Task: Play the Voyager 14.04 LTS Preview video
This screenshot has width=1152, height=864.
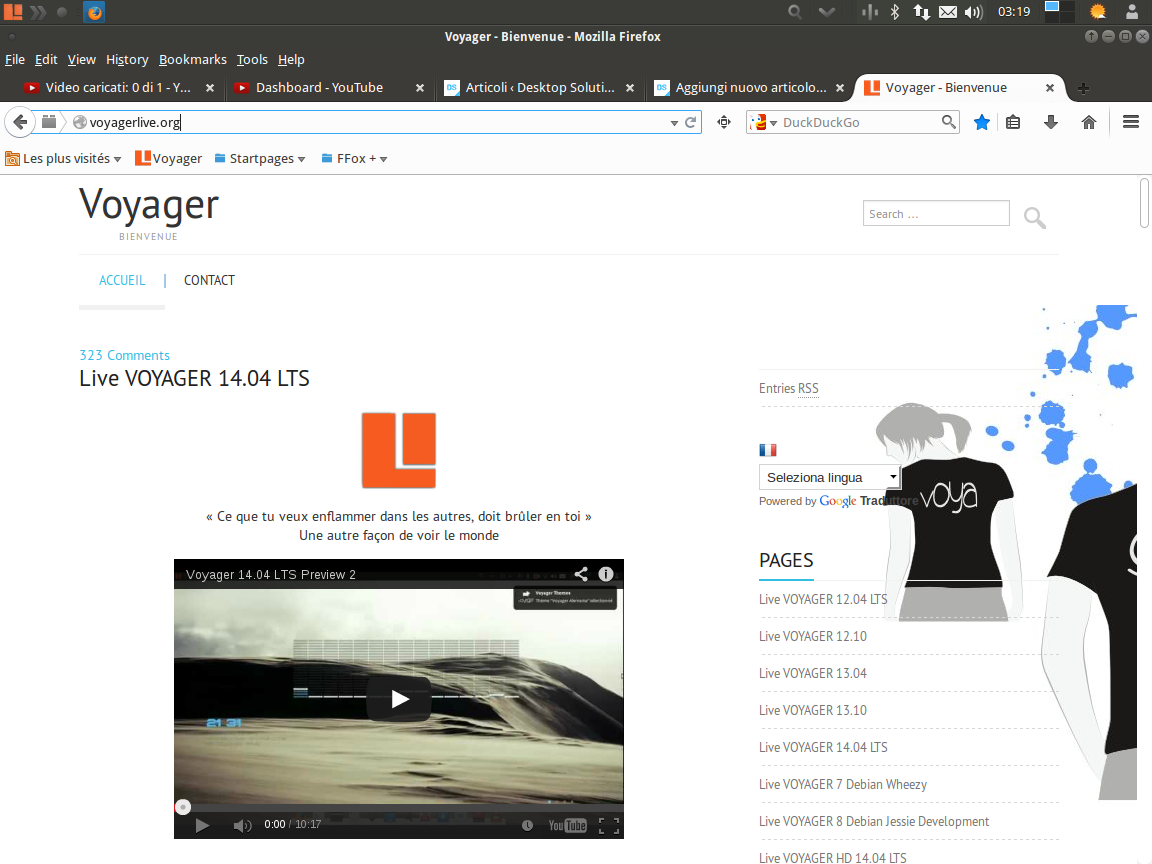Action: 399,699
